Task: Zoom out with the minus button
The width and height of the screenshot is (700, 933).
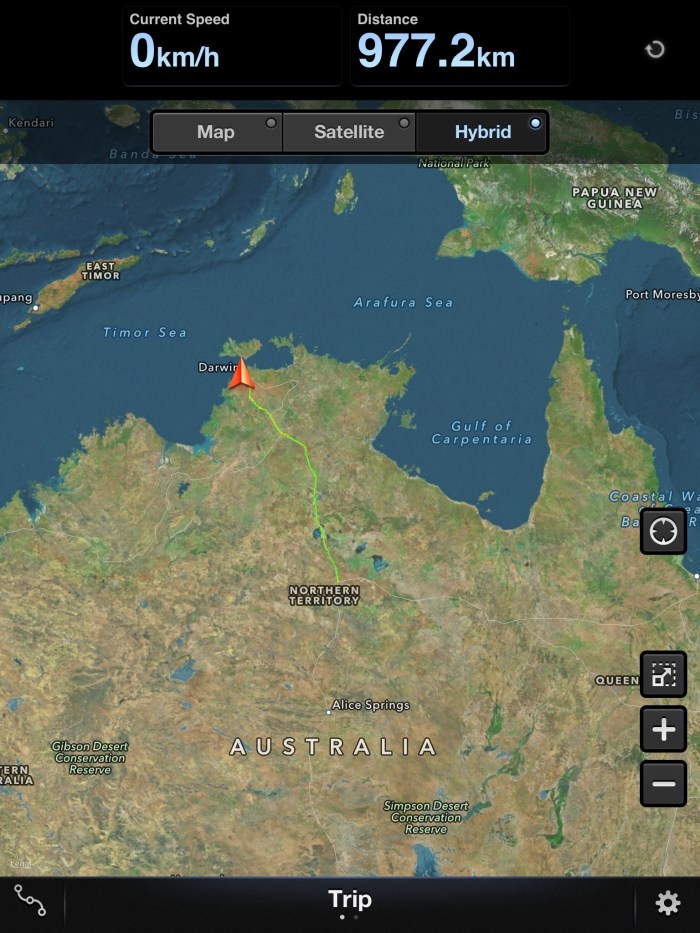Action: tap(663, 784)
